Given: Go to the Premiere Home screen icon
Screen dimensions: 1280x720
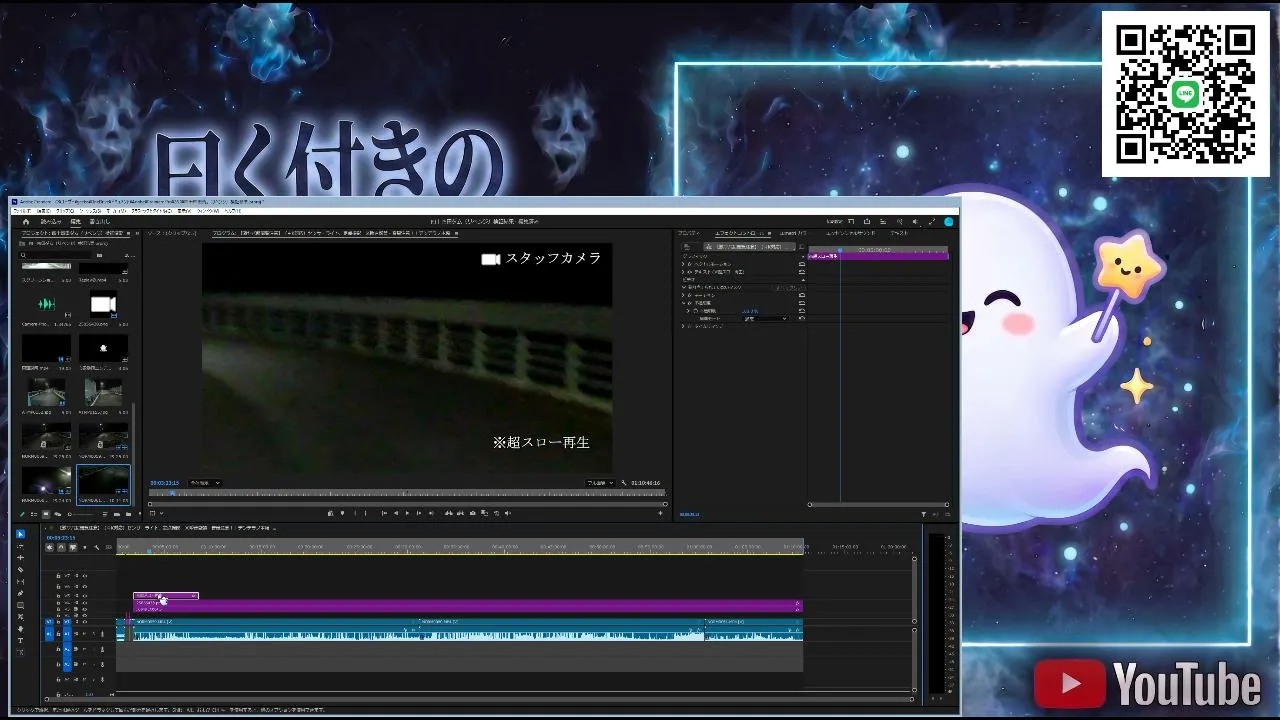Looking at the screenshot, I should click(26, 221).
